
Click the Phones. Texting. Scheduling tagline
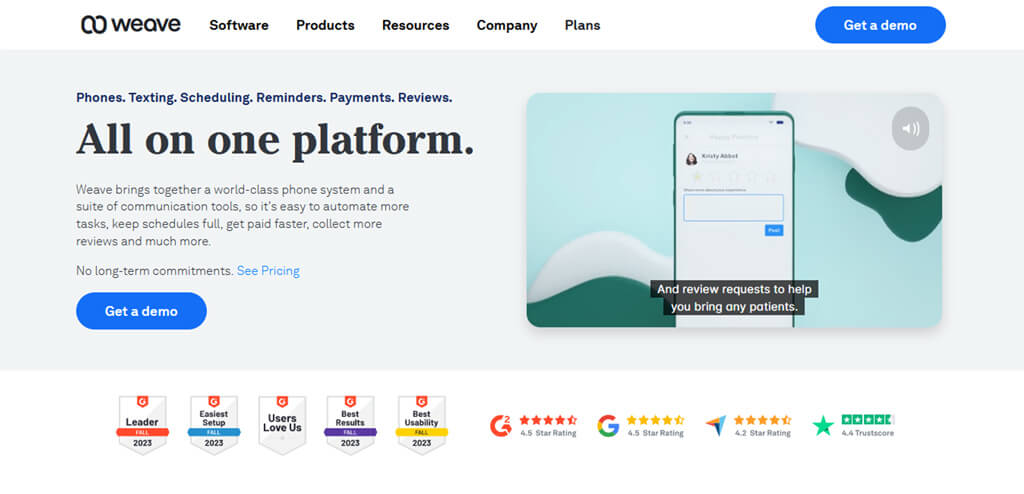[x=264, y=98]
